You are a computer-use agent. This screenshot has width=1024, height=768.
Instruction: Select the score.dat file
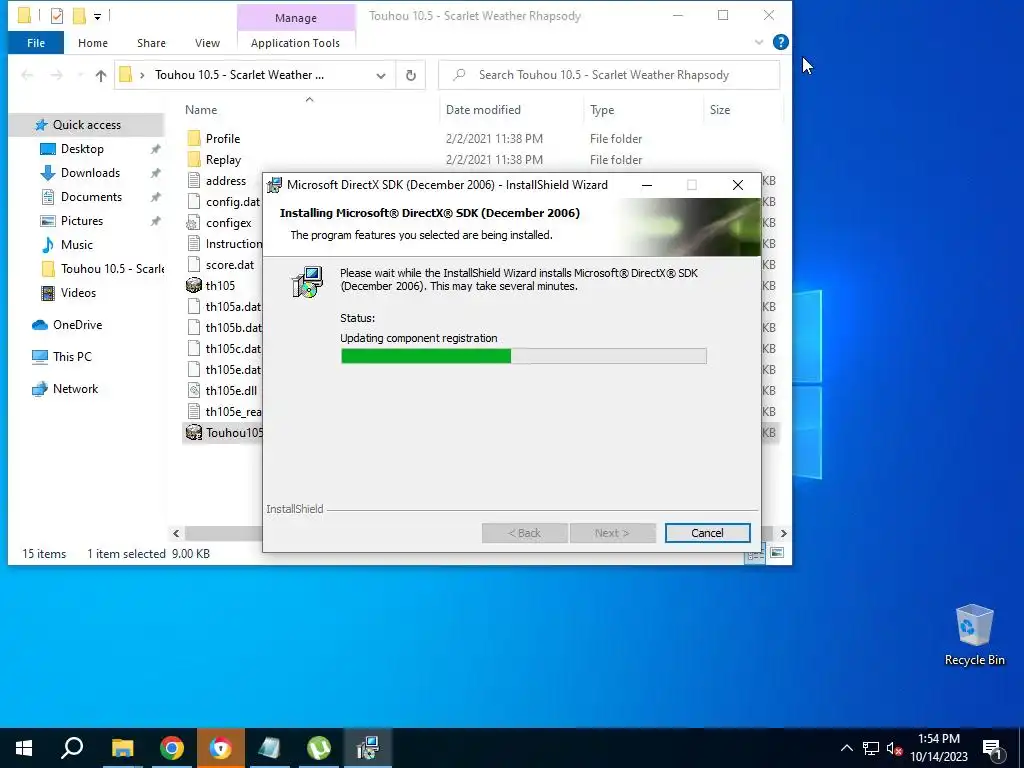[229, 264]
